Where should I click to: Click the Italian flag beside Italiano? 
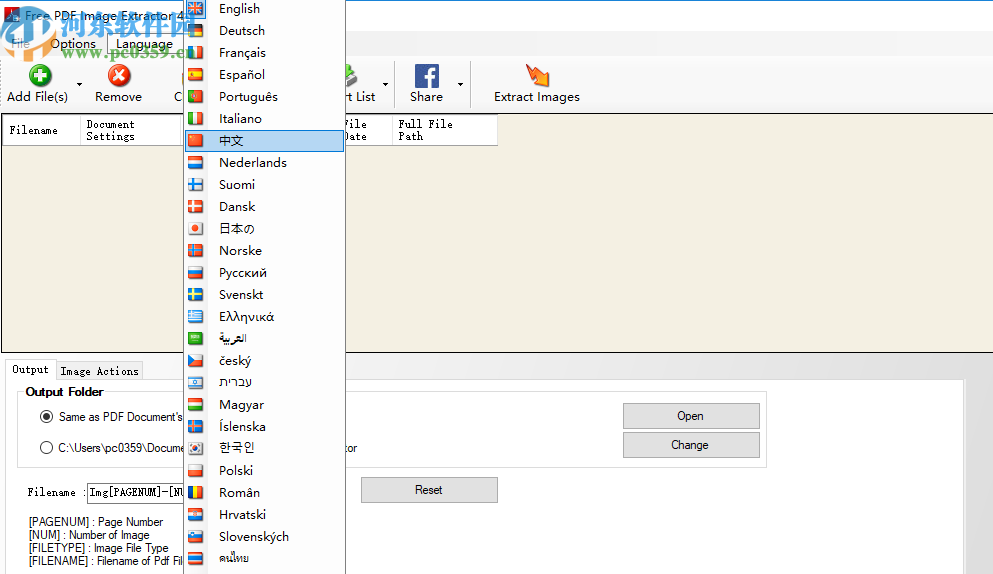tap(196, 118)
